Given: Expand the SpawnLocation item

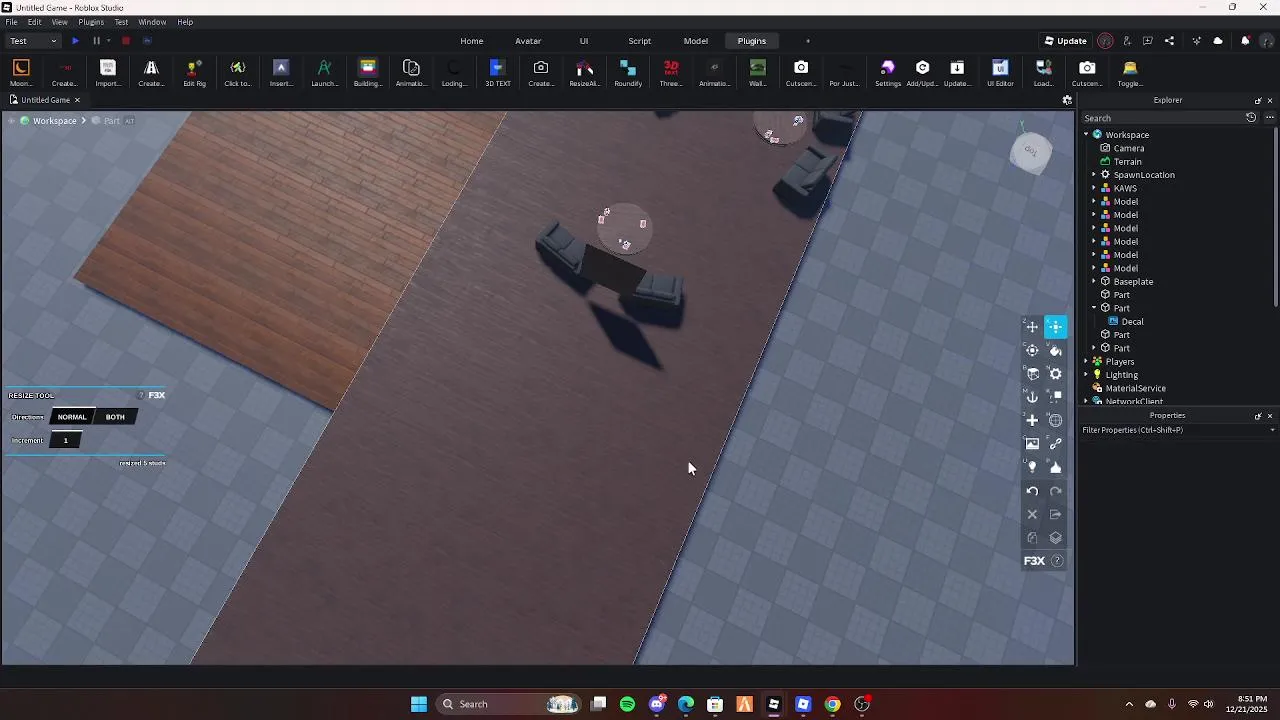Looking at the screenshot, I should pos(1094,175).
